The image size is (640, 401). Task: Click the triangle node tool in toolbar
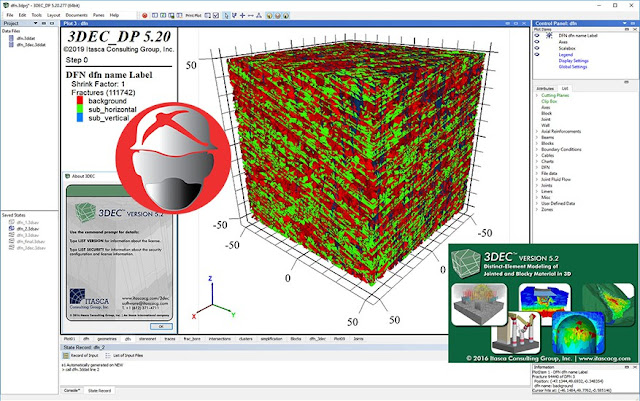click(259, 16)
